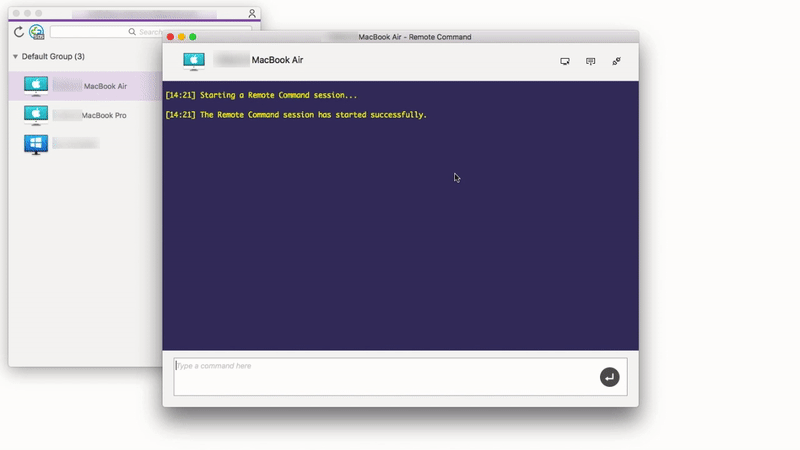
Task: Start remote desktop control via monitor icon
Action: click(565, 61)
